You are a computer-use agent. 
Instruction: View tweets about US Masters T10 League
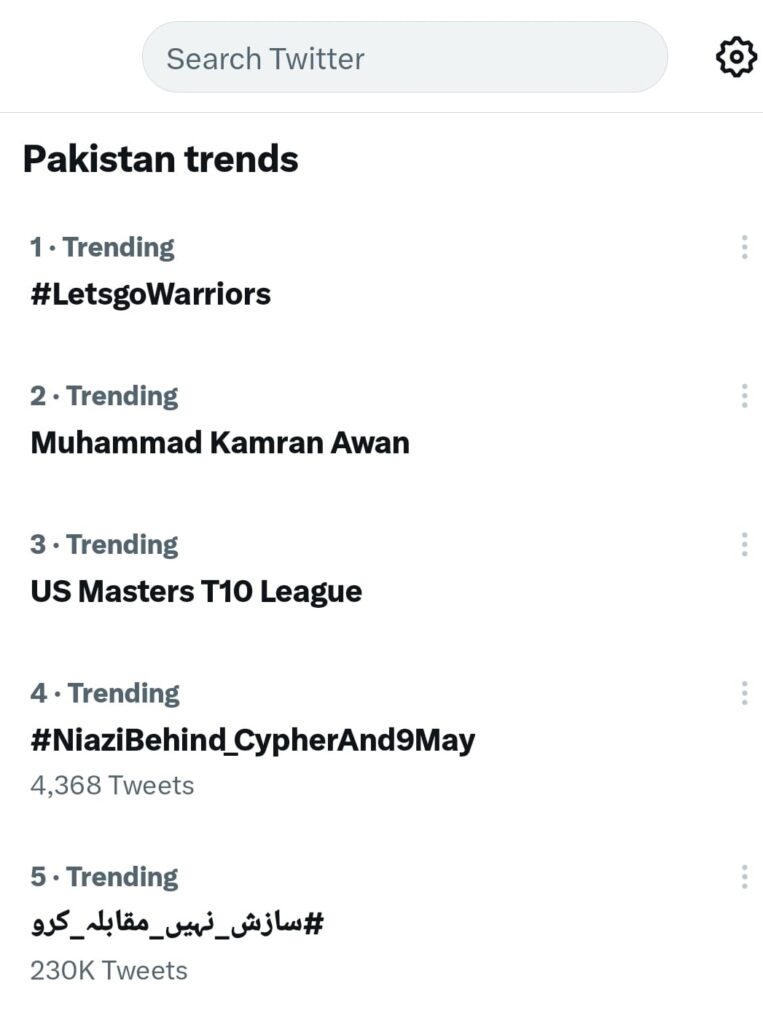[x=197, y=591]
